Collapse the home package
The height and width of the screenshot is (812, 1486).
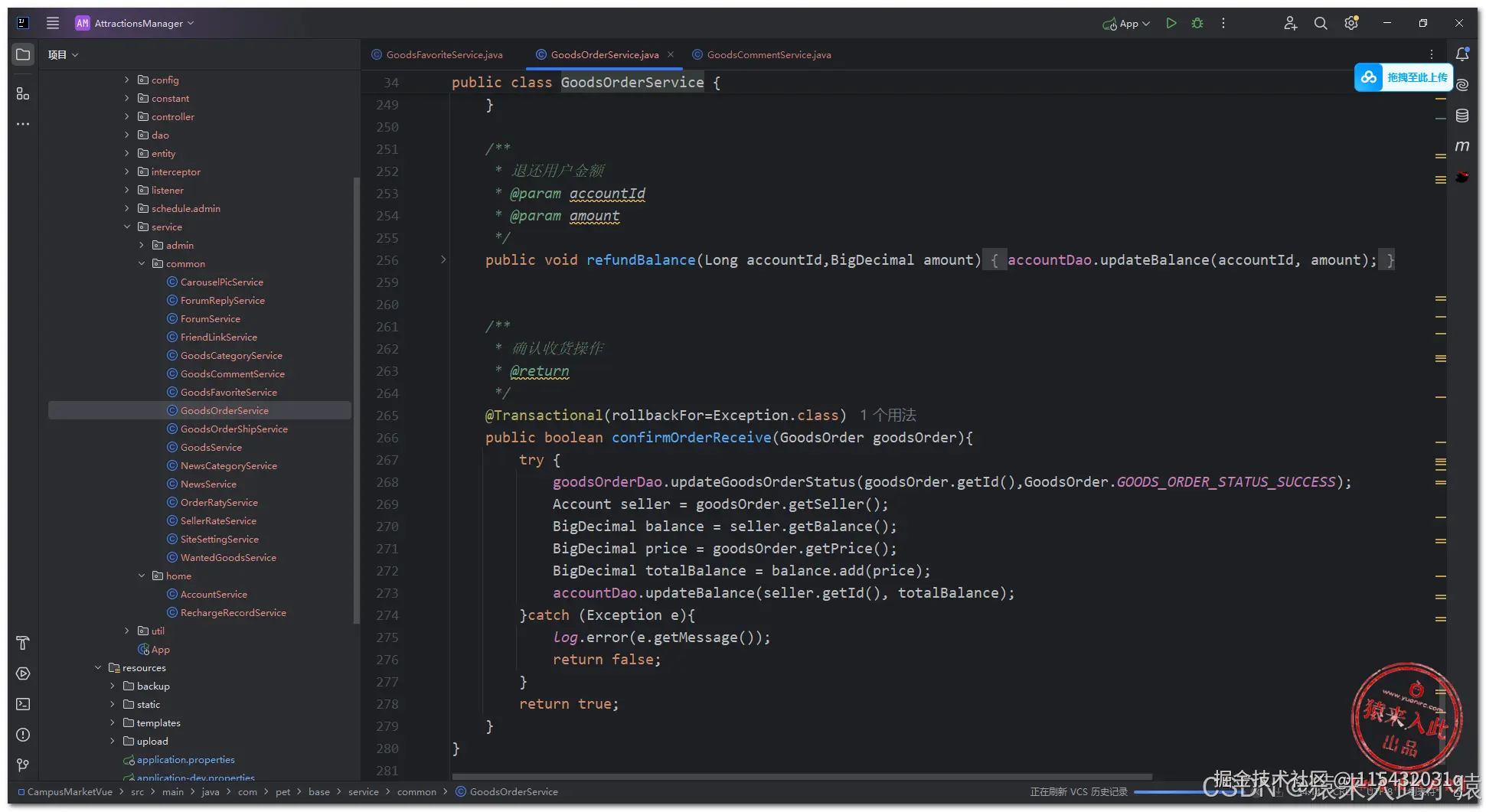[x=142, y=576]
